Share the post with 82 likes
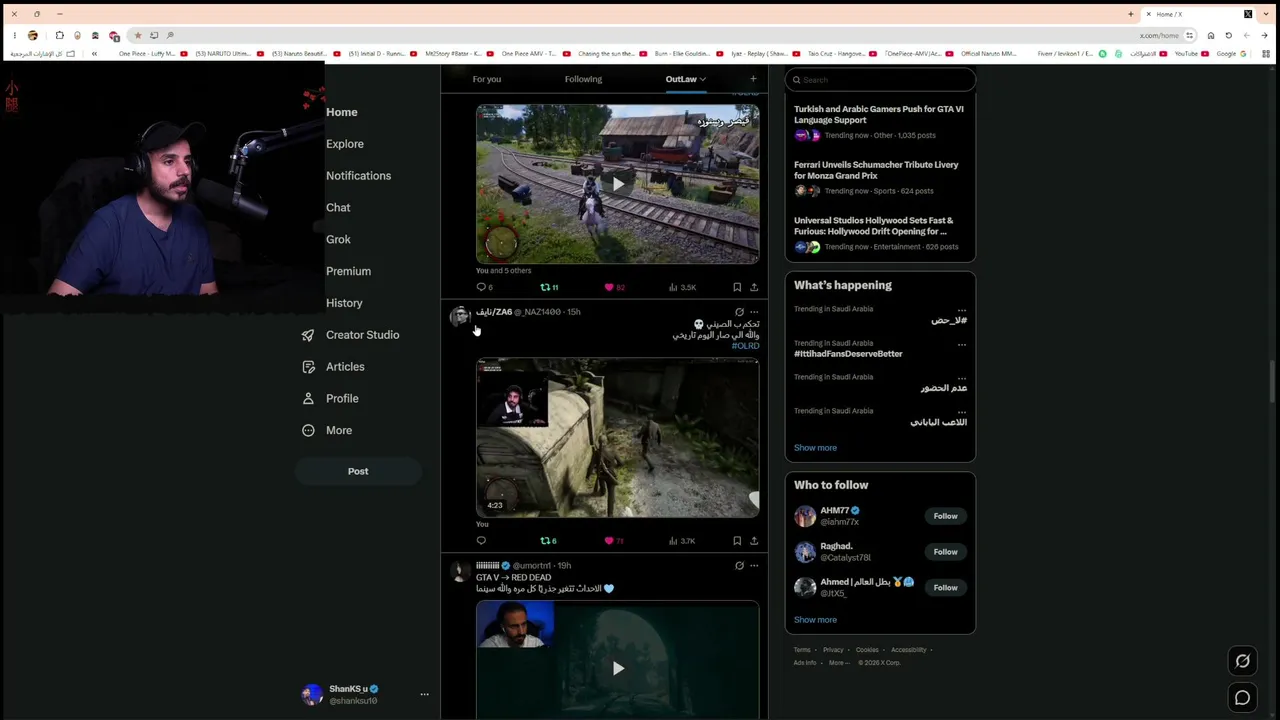Image resolution: width=1280 pixels, height=720 pixels. point(754,287)
